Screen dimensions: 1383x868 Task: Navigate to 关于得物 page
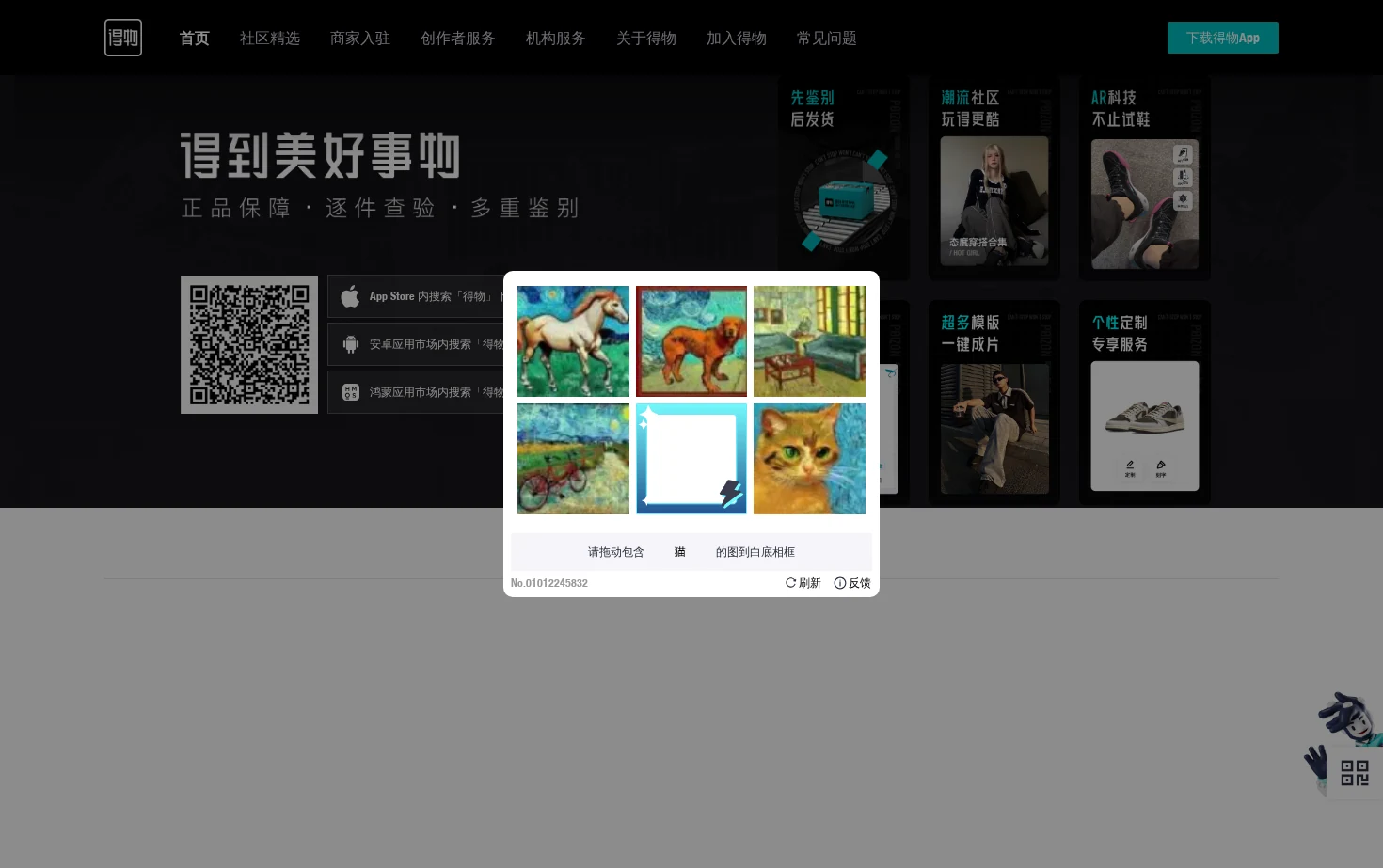646,39
